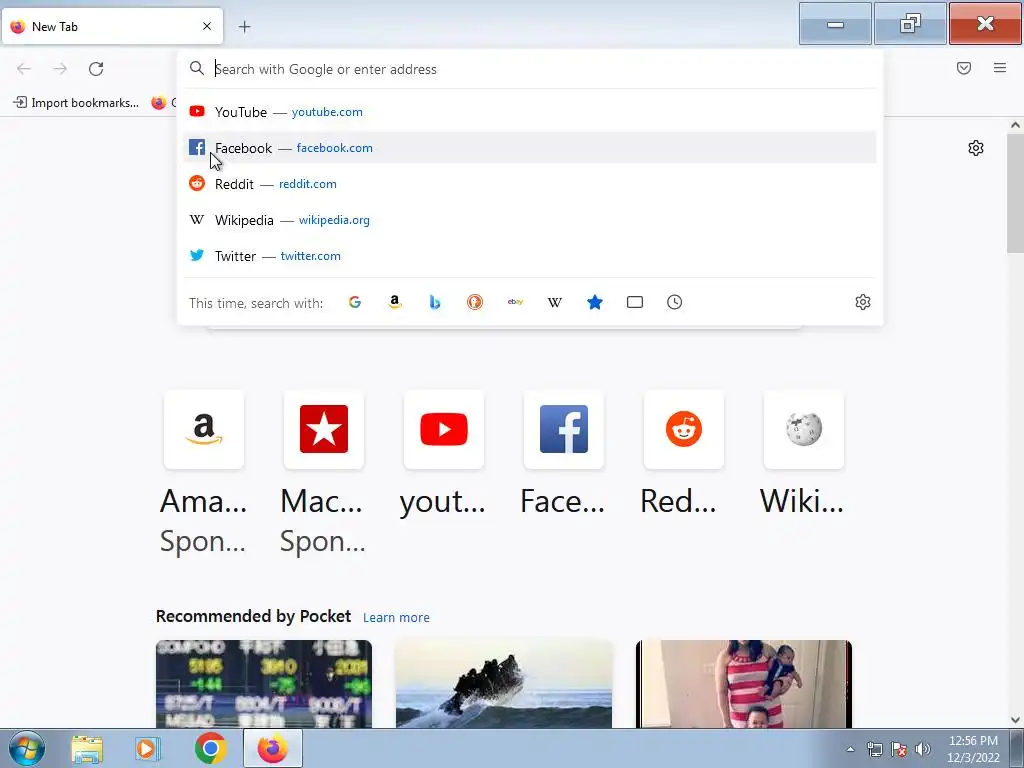Open the volume speaker tray icon
Image resolution: width=1024 pixels, height=768 pixels.
pos(923,749)
